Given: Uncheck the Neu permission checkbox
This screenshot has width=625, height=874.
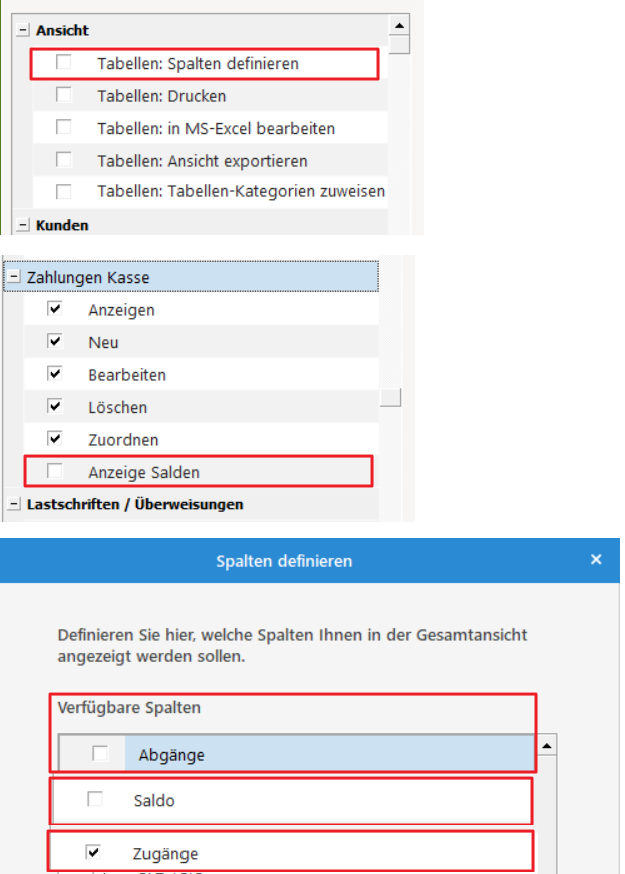Looking at the screenshot, I should (x=55, y=341).
